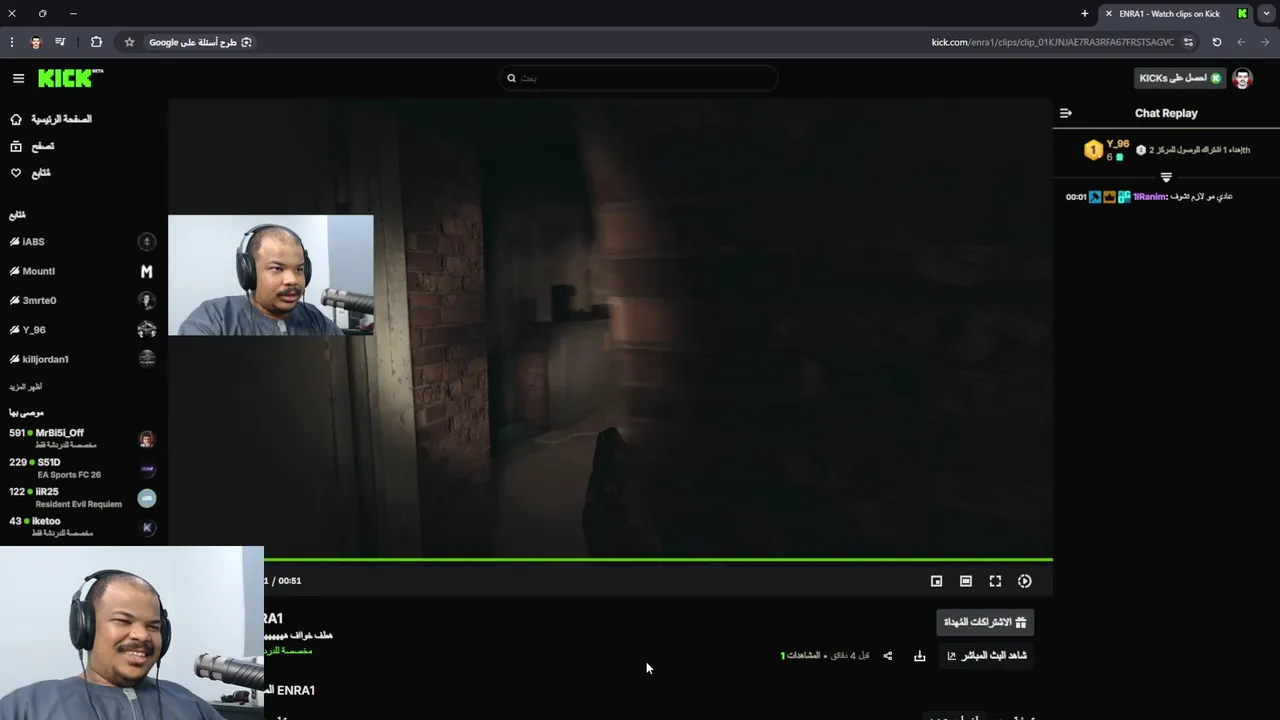This screenshot has width=1280, height=720.
Task: Click the clip streamer webcam overlay
Action: (271, 275)
